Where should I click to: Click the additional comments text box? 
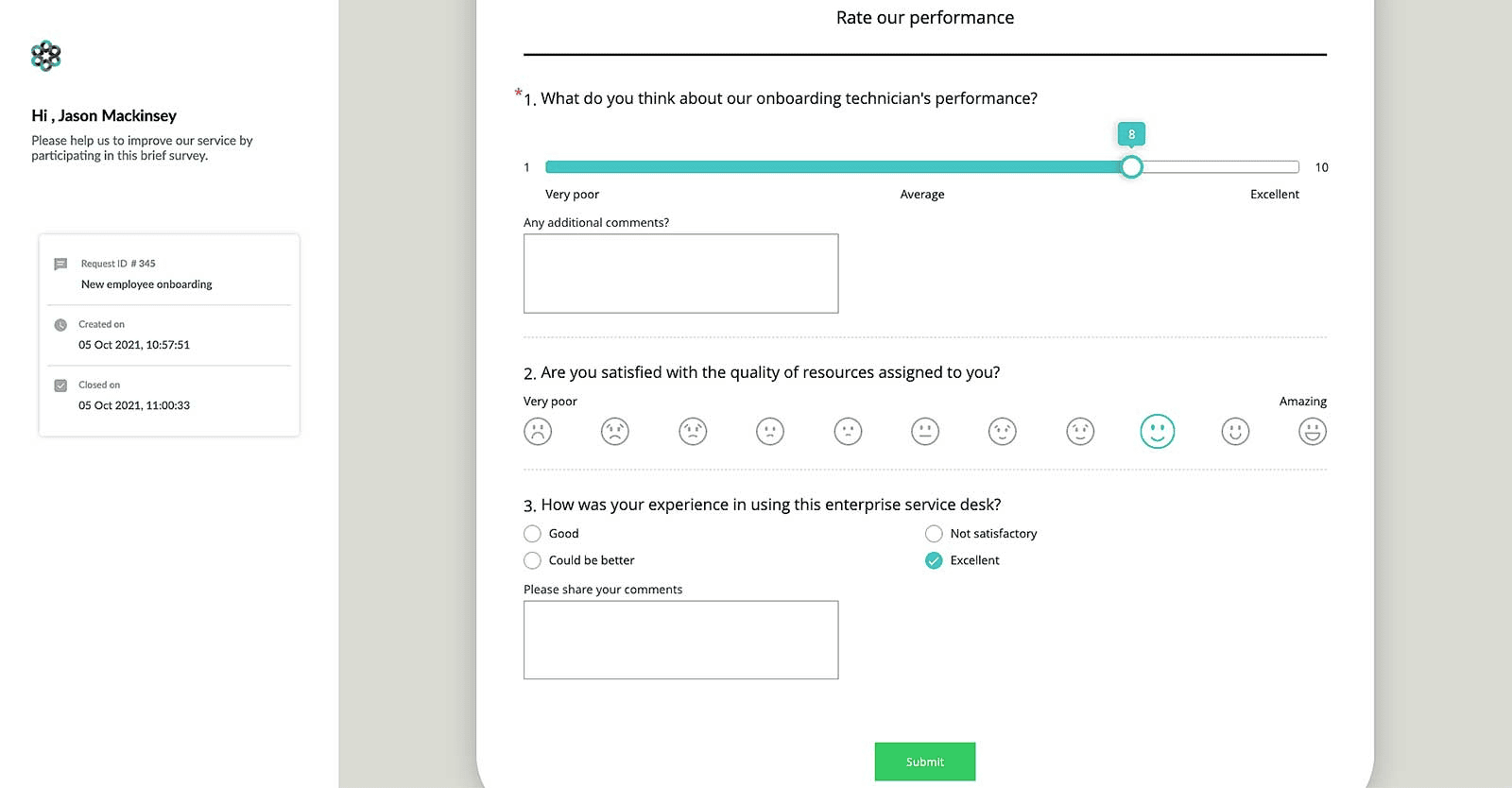(x=680, y=273)
